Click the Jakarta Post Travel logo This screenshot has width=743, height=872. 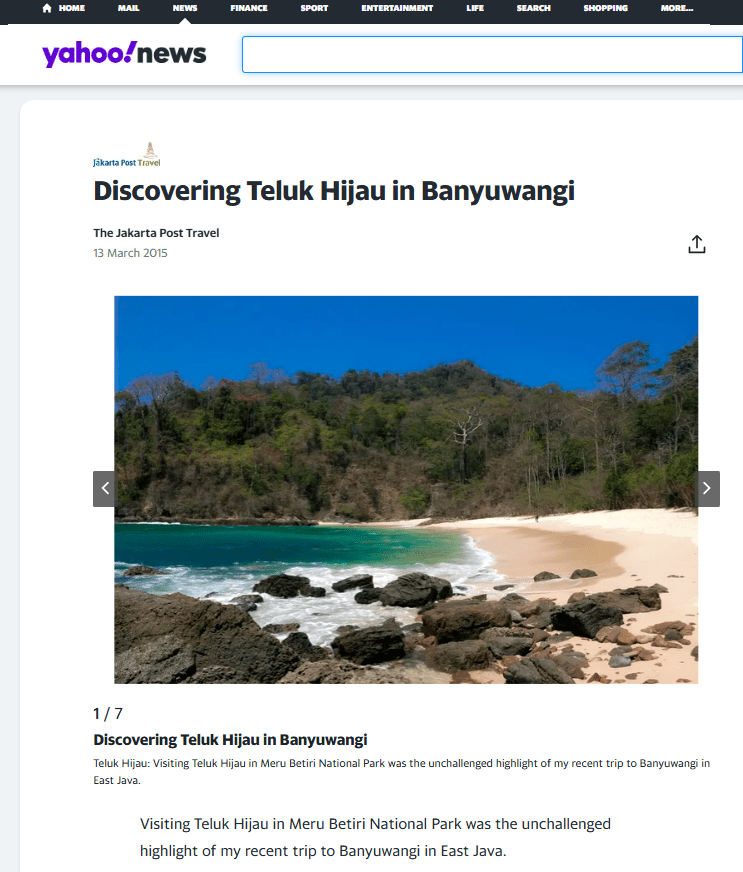point(127,155)
